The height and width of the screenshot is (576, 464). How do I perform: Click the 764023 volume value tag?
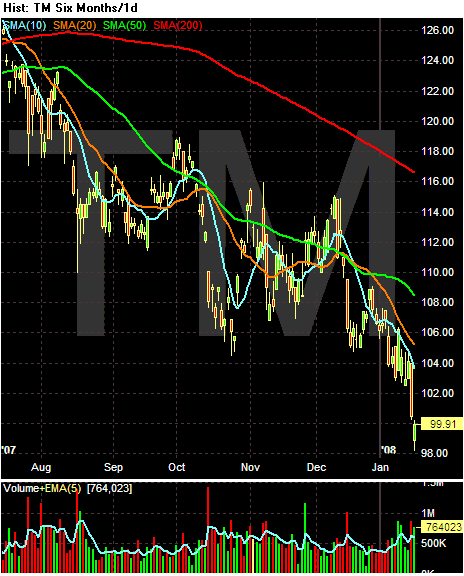click(x=442, y=527)
